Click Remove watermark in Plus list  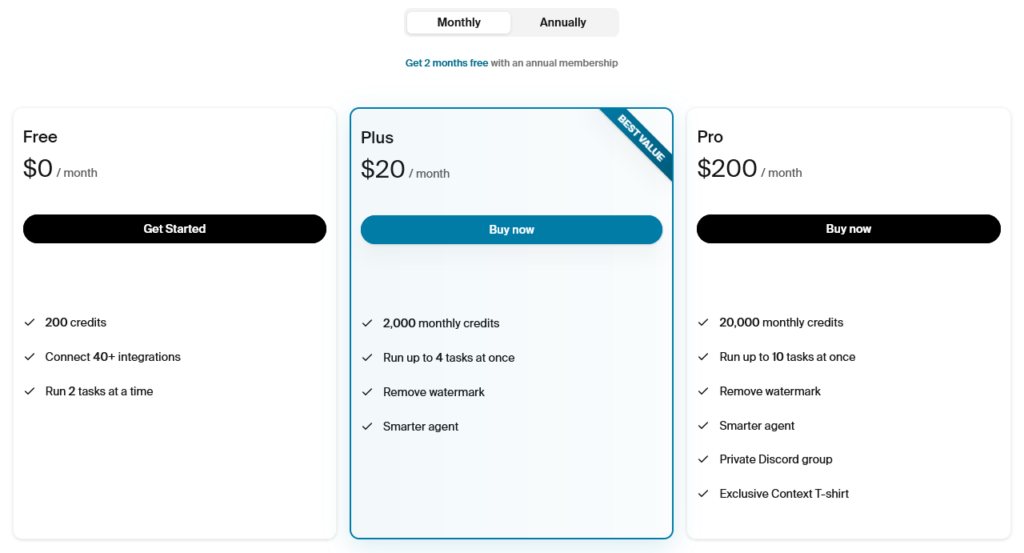tap(434, 392)
